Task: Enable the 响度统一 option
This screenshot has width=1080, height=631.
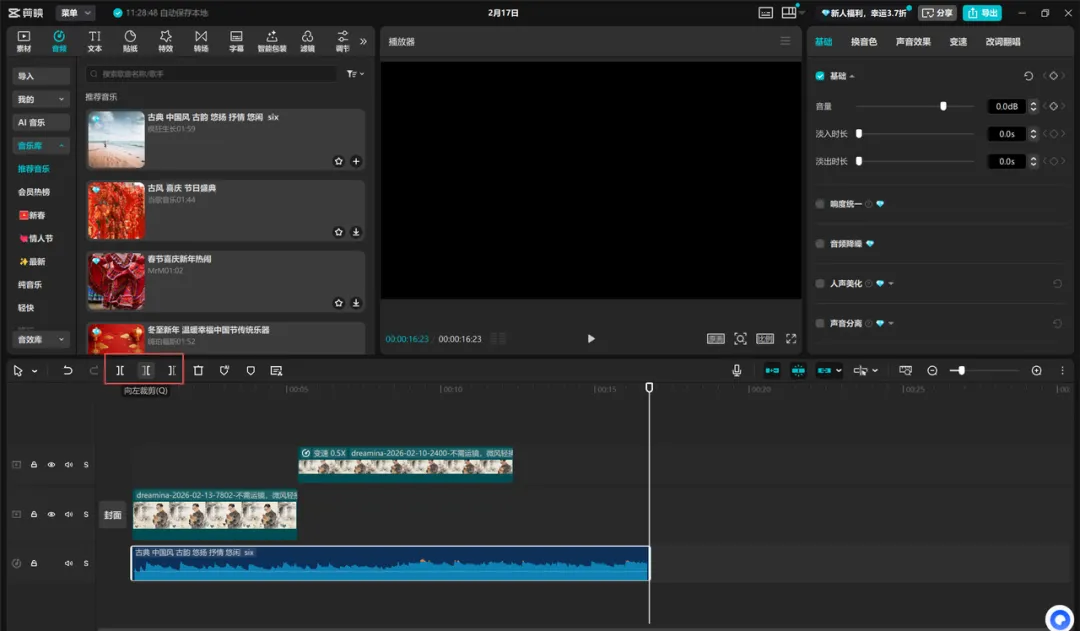Action: [x=820, y=204]
